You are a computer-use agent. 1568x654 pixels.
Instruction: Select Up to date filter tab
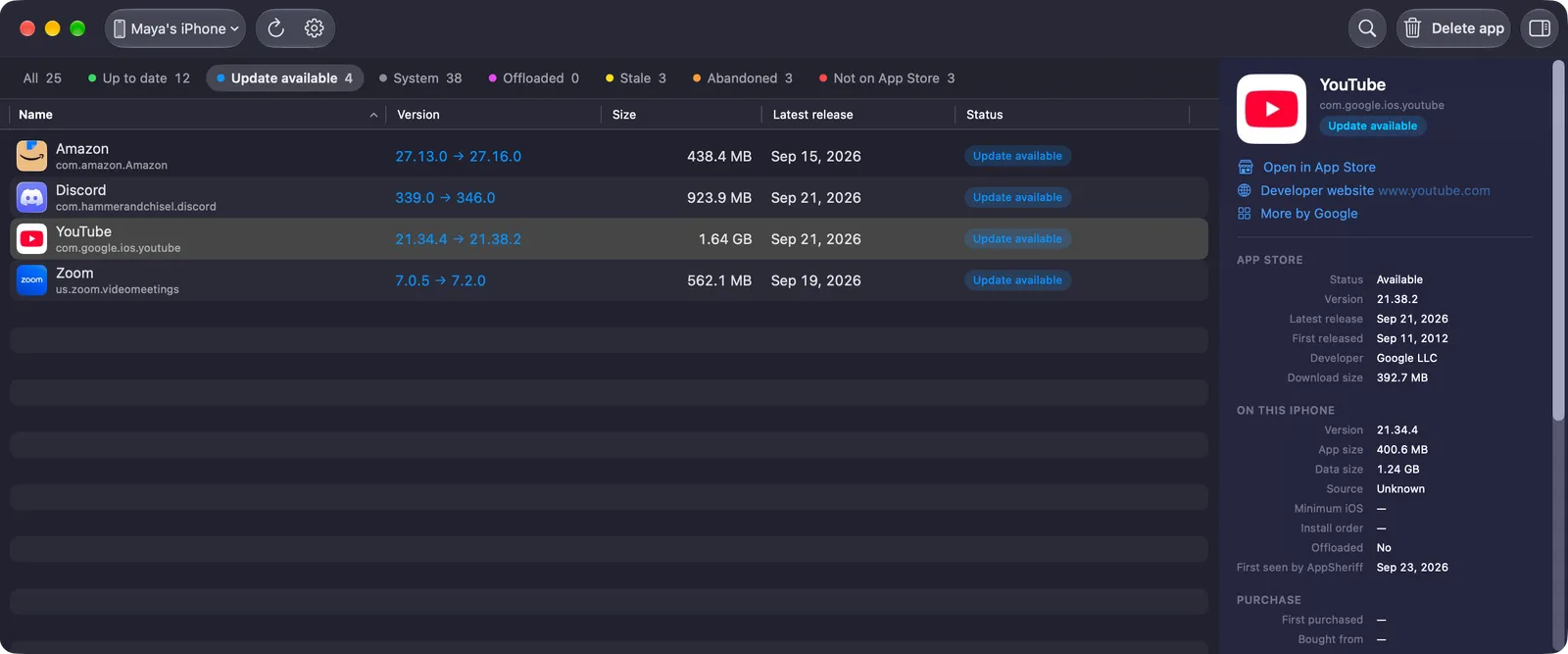[x=139, y=78]
